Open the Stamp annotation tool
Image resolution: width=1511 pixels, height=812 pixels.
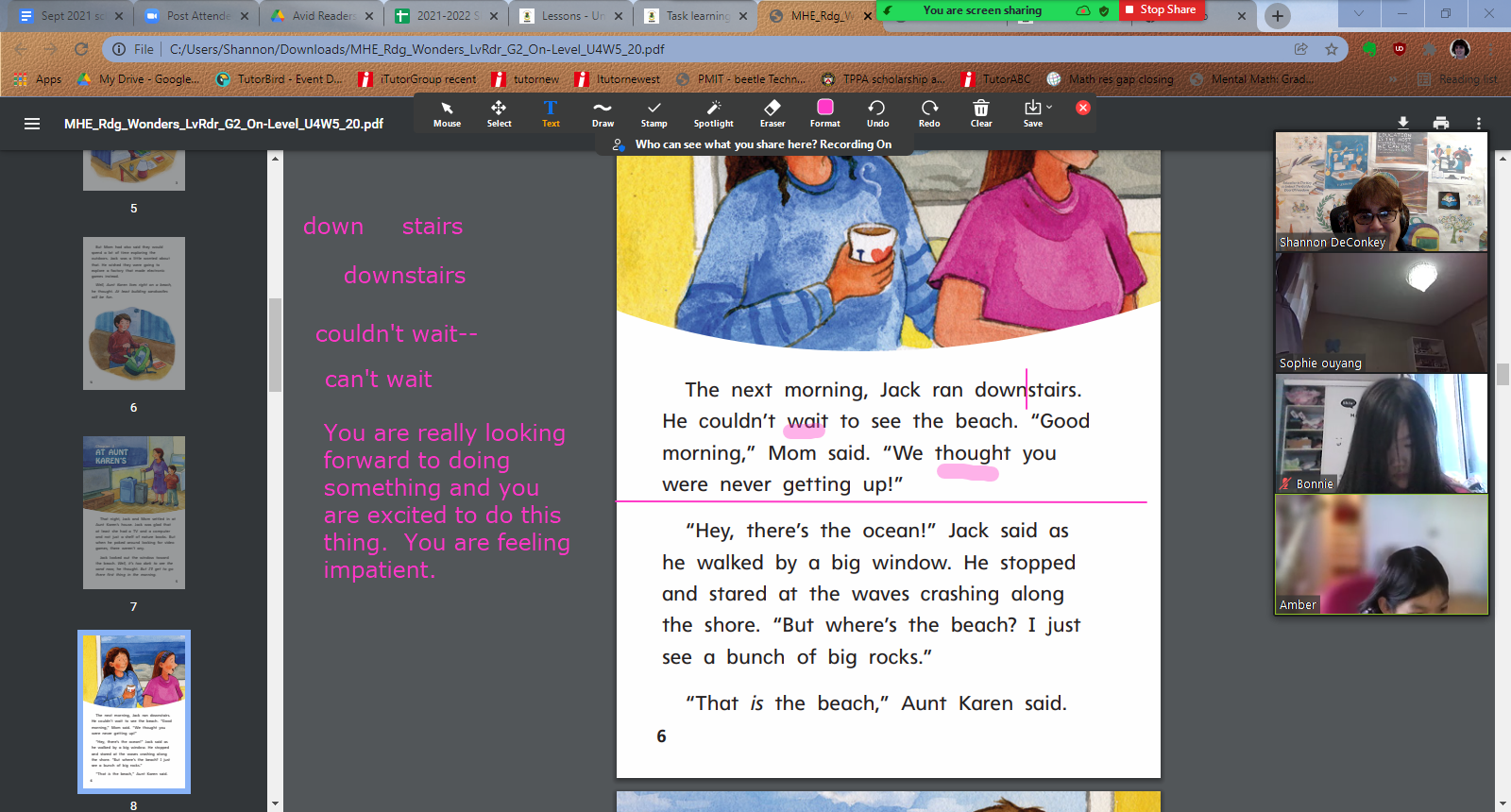(654, 113)
